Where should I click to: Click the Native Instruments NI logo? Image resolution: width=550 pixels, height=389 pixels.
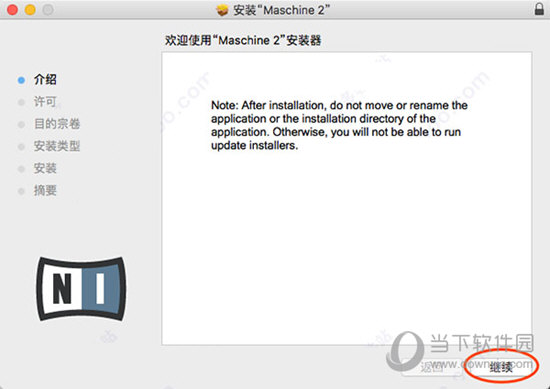[x=81, y=288]
